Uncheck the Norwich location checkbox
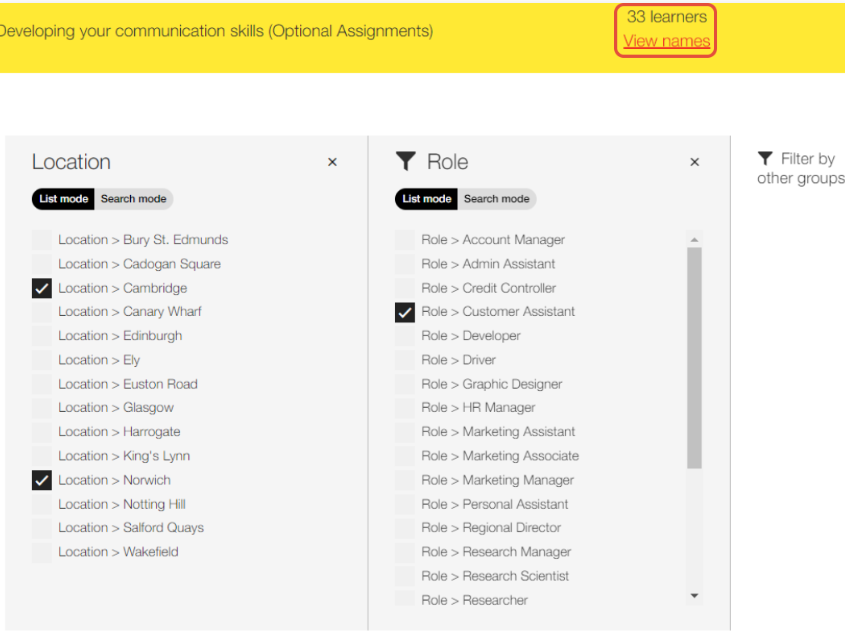Image resolution: width=845 pixels, height=633 pixels. tap(41, 480)
